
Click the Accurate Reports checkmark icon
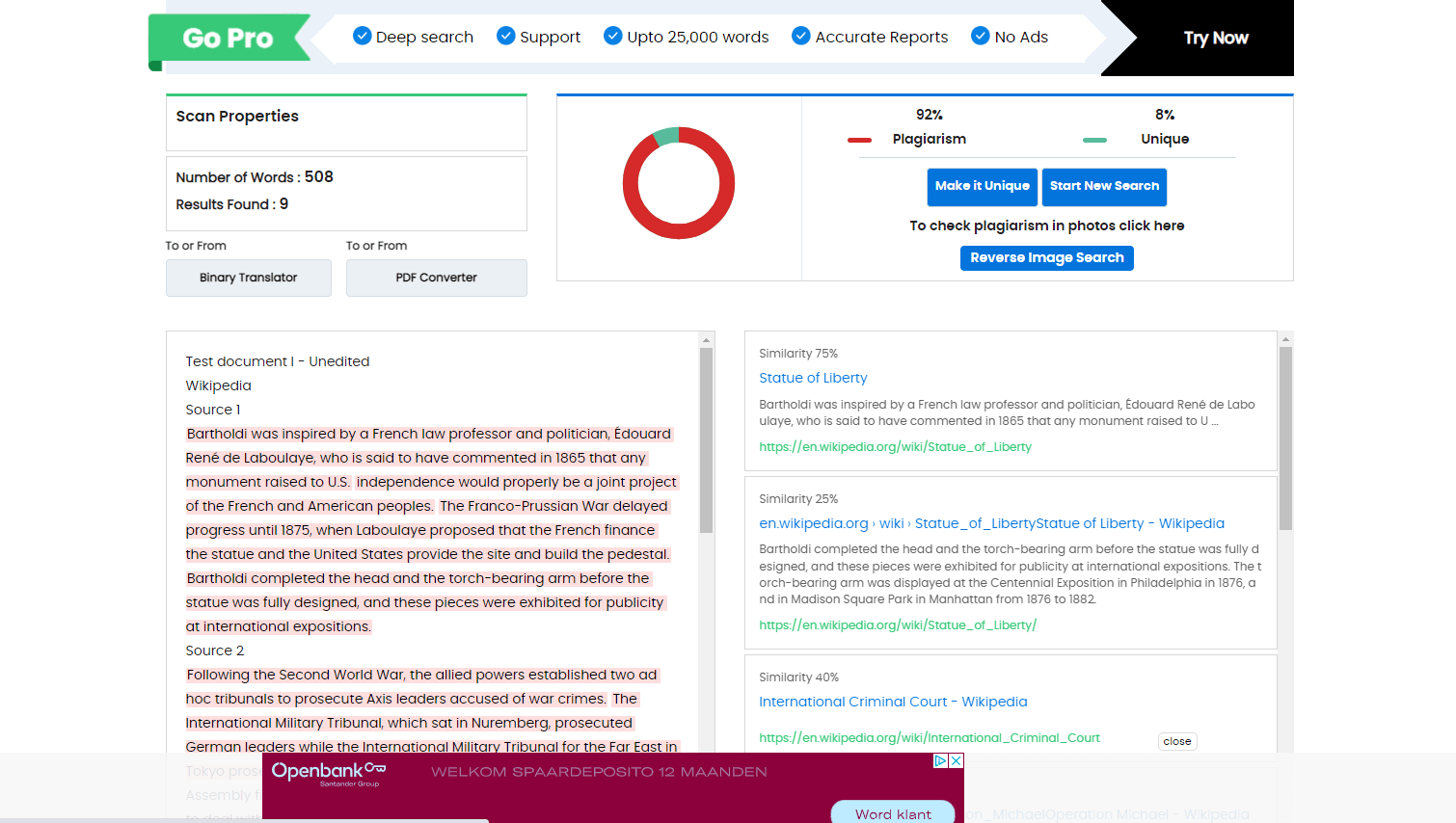click(x=801, y=36)
